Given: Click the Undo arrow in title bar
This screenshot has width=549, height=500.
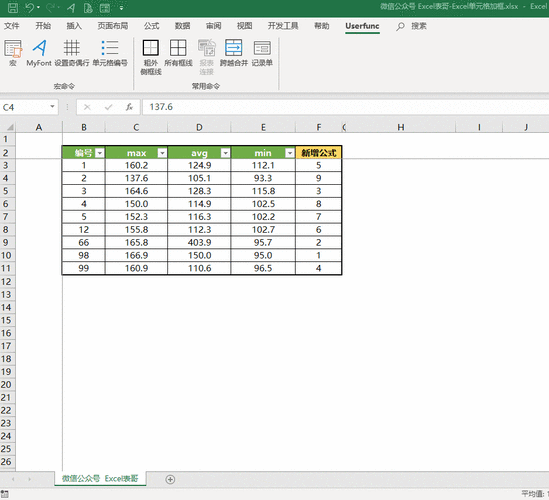Looking at the screenshot, I should (29, 8).
